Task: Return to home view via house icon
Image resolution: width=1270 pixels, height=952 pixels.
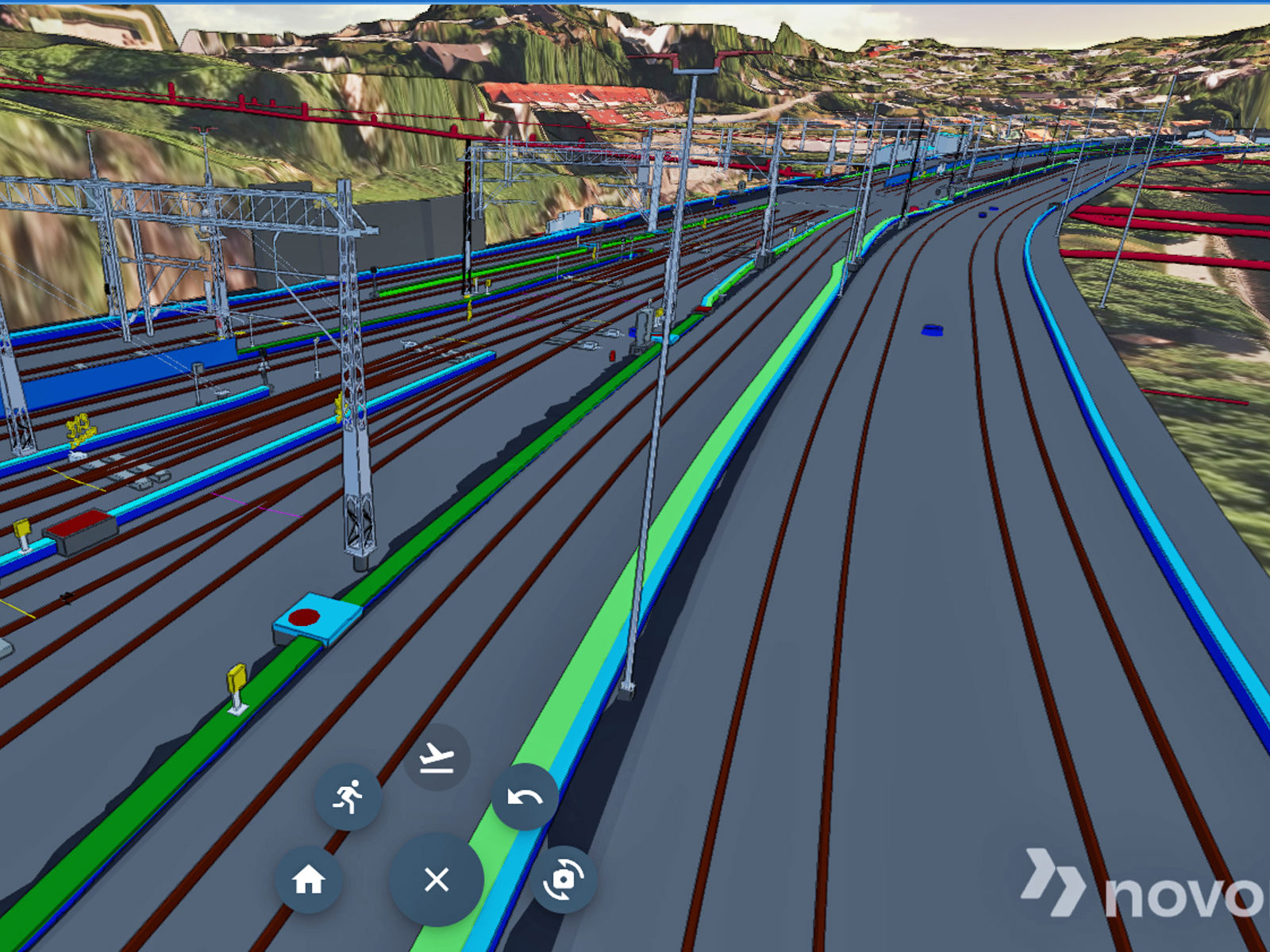Action: (x=309, y=879)
